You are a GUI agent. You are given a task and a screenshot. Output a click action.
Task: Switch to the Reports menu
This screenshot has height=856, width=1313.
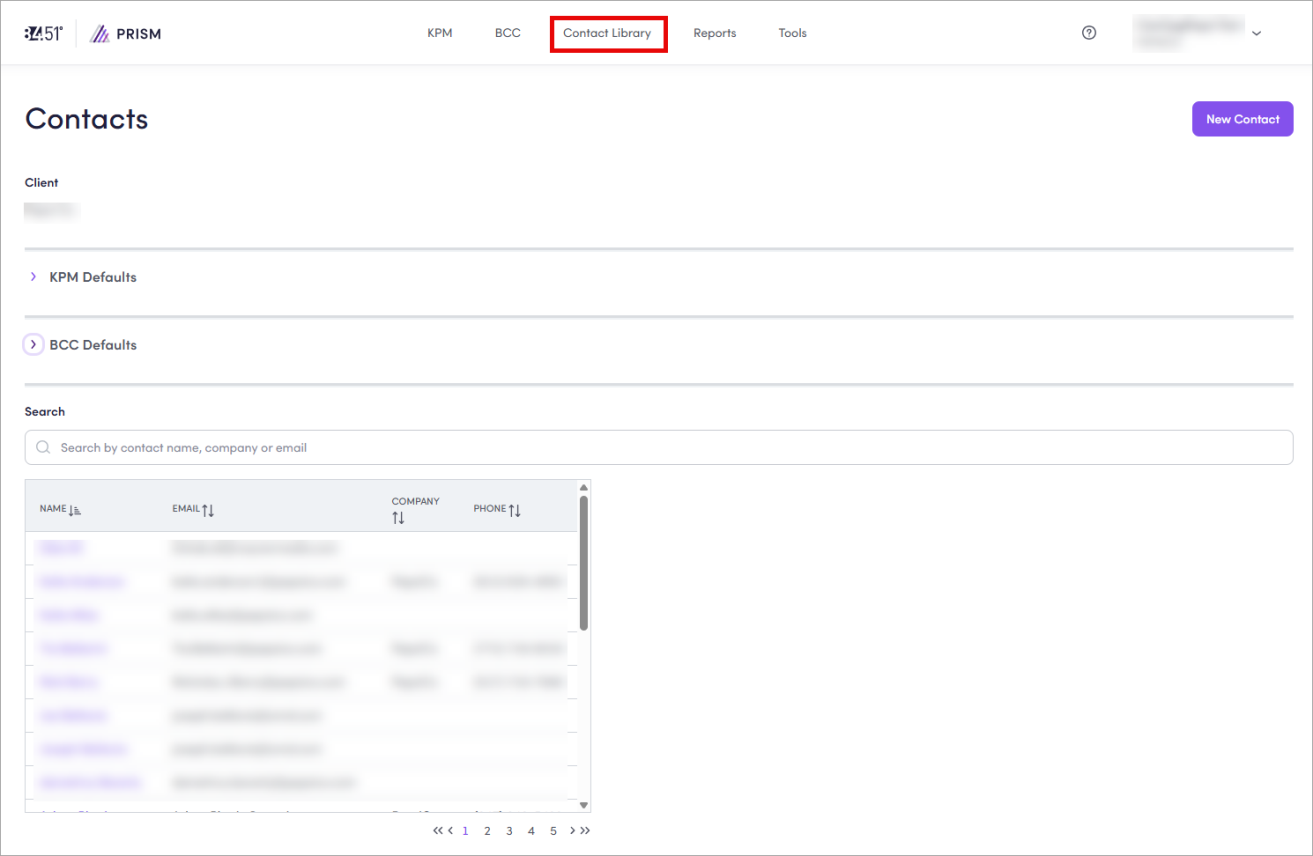(x=714, y=33)
